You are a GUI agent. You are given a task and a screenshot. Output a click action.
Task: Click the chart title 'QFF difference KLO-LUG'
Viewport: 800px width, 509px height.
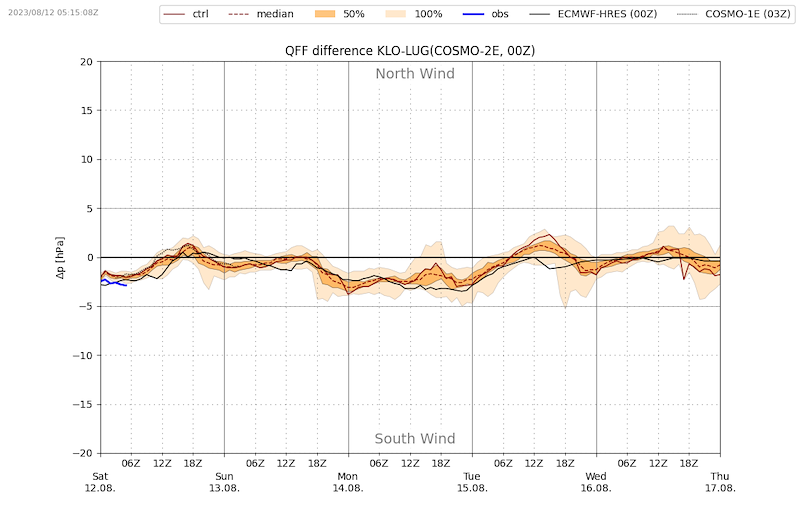(x=410, y=50)
